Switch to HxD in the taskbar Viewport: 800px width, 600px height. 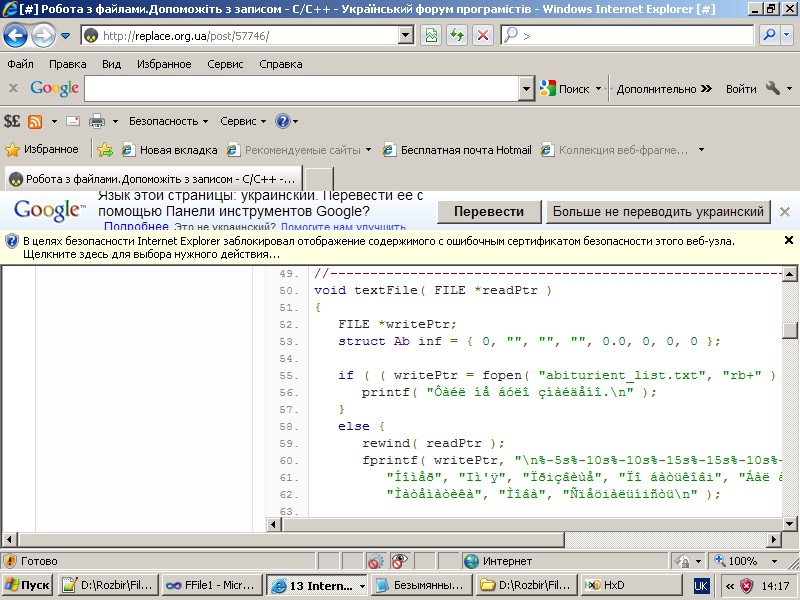(x=606, y=585)
